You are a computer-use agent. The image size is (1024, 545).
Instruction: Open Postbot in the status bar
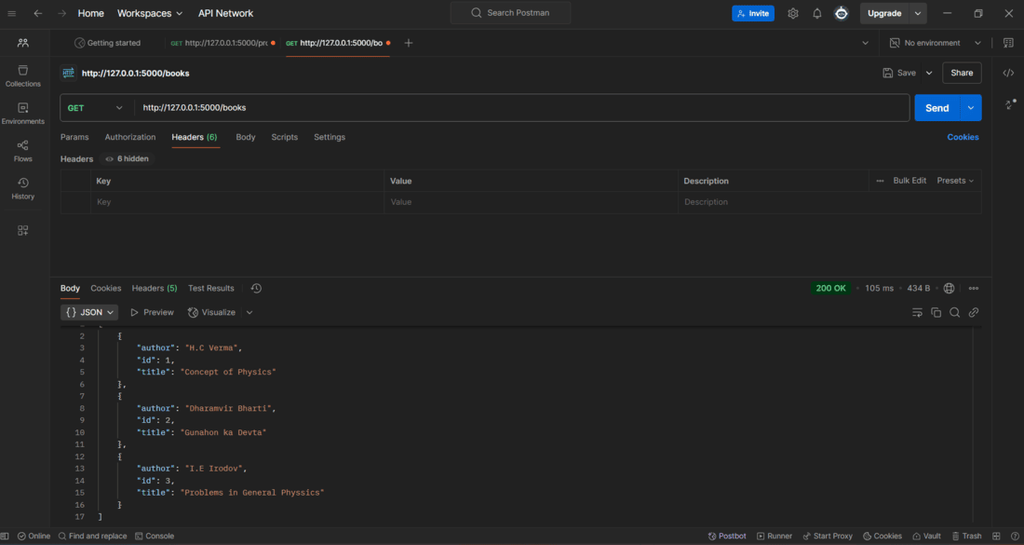pyautogui.click(x=727, y=536)
